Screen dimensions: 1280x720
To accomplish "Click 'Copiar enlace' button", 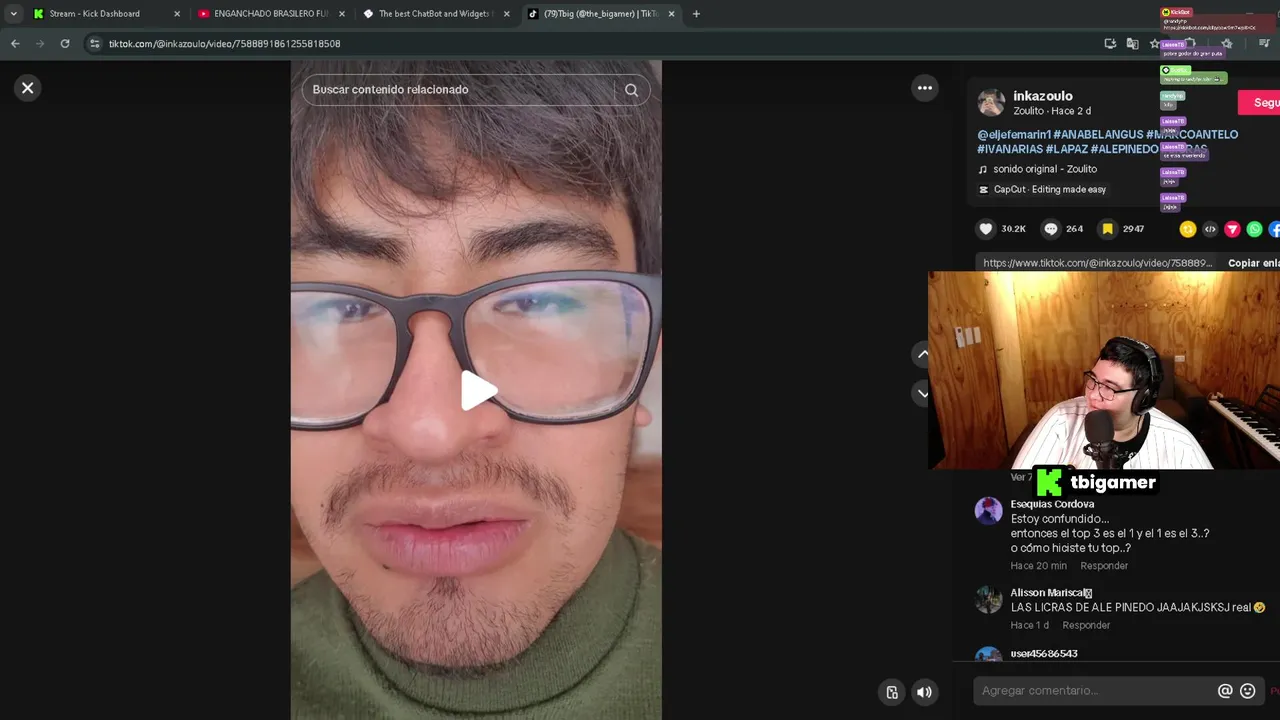I will tap(1253, 263).
